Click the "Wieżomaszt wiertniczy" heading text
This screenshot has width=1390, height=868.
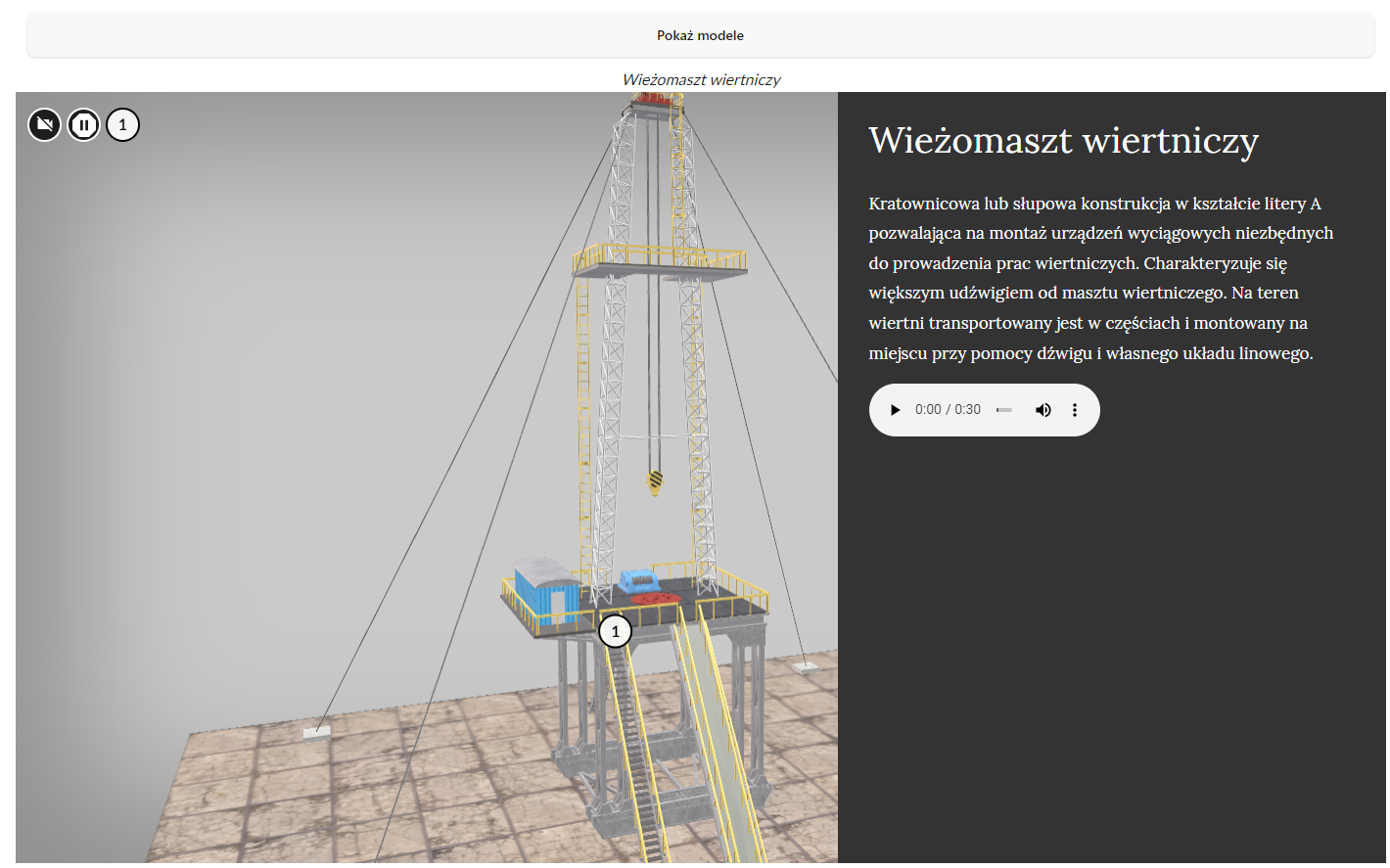pyautogui.click(x=1063, y=140)
